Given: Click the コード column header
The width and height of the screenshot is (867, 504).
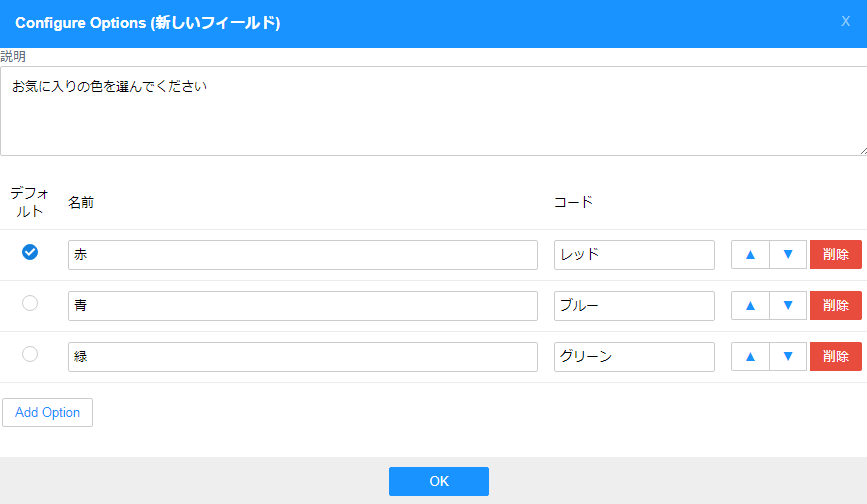Looking at the screenshot, I should click(x=573, y=202).
